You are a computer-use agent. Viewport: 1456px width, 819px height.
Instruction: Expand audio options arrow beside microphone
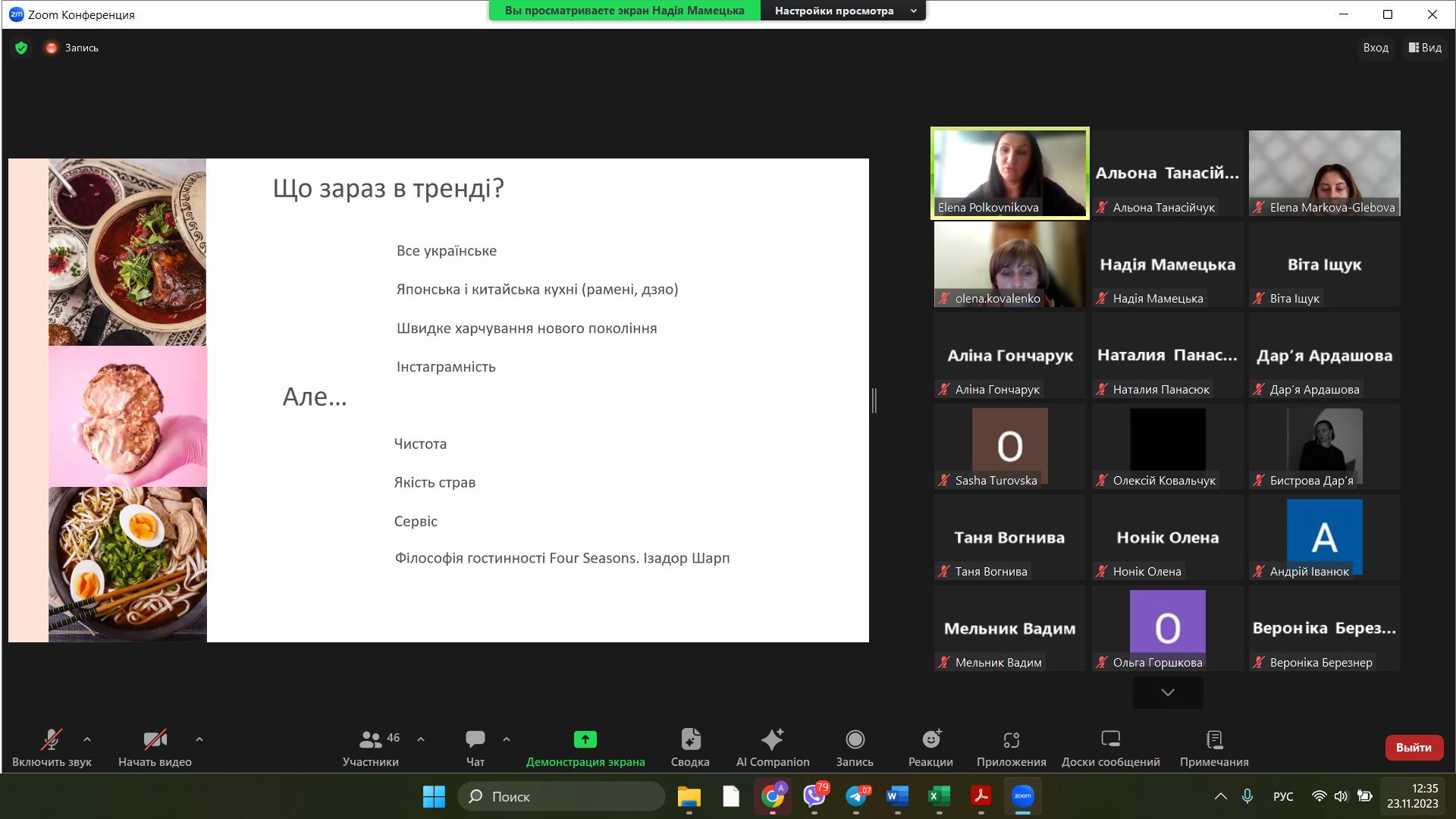[x=87, y=739]
